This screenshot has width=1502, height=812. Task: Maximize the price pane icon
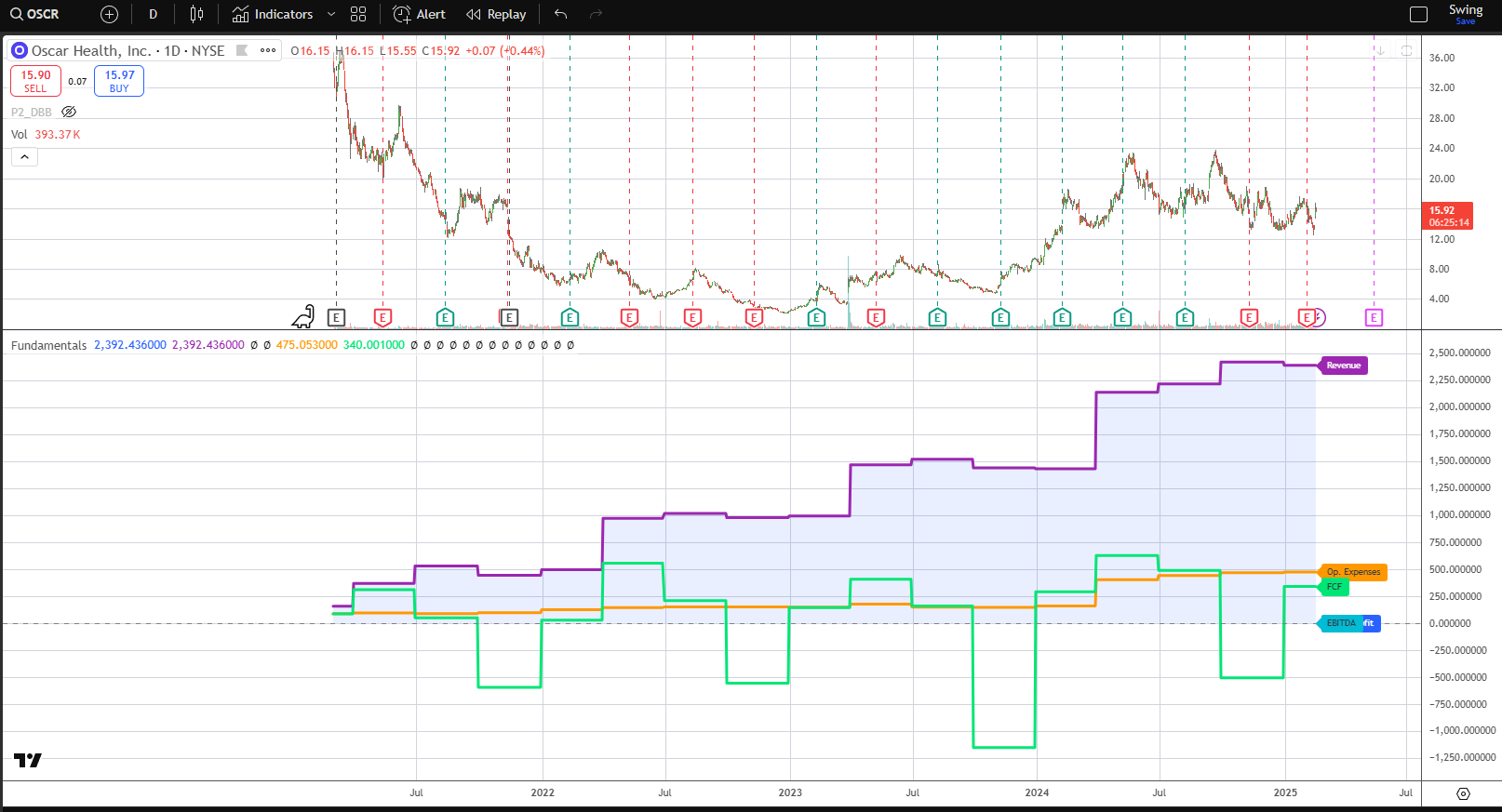1406,50
